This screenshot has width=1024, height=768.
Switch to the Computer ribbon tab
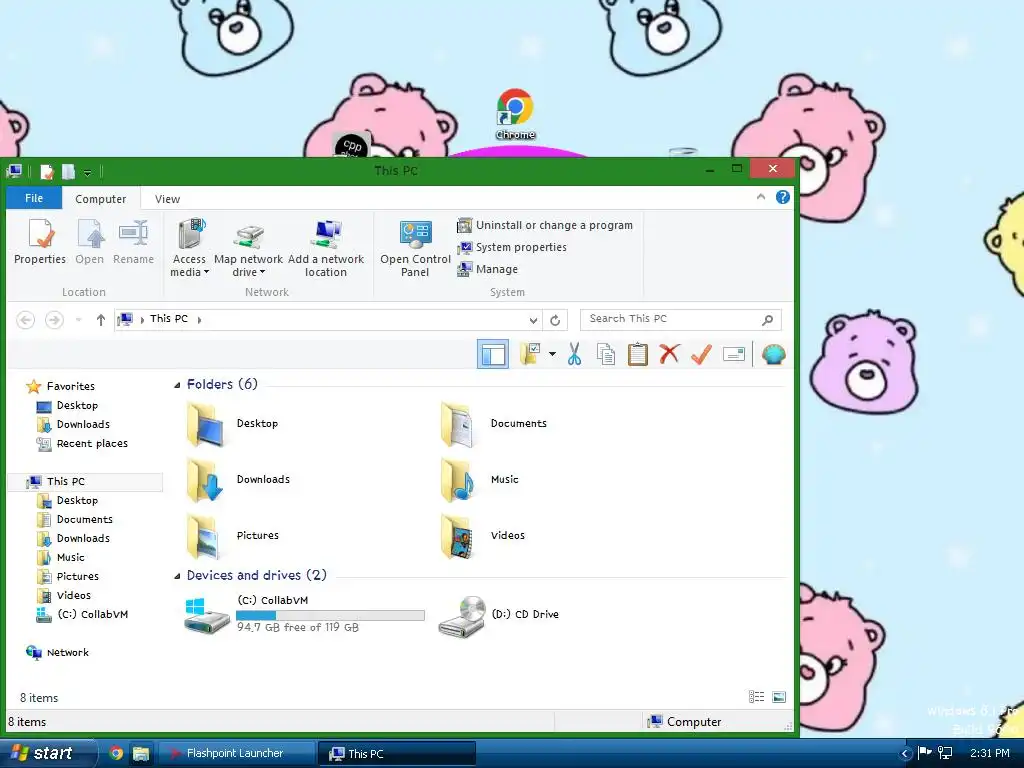pos(101,199)
